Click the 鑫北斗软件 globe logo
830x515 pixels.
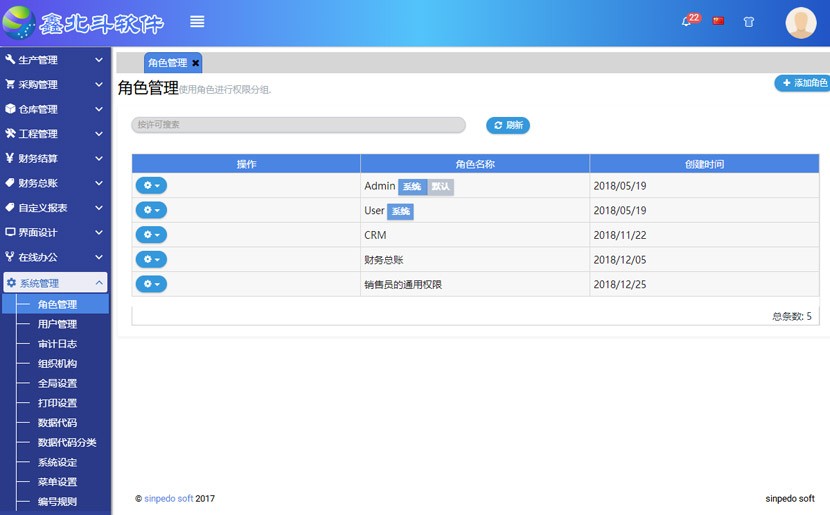click(18, 22)
